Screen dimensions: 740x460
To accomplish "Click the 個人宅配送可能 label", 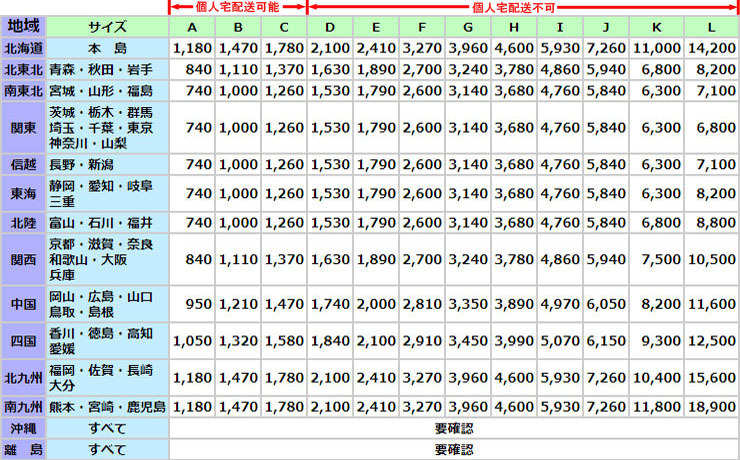I will point(238,7).
